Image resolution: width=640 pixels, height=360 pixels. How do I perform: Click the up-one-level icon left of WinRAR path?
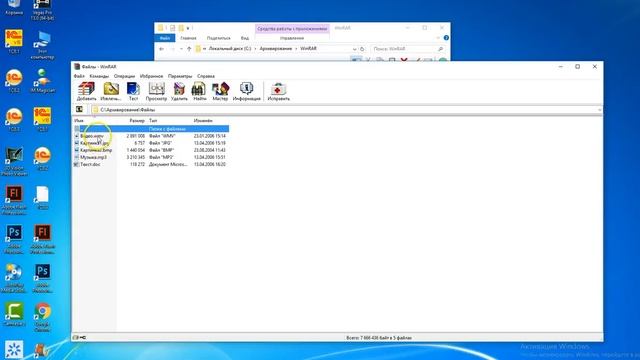pyautogui.click(x=79, y=109)
